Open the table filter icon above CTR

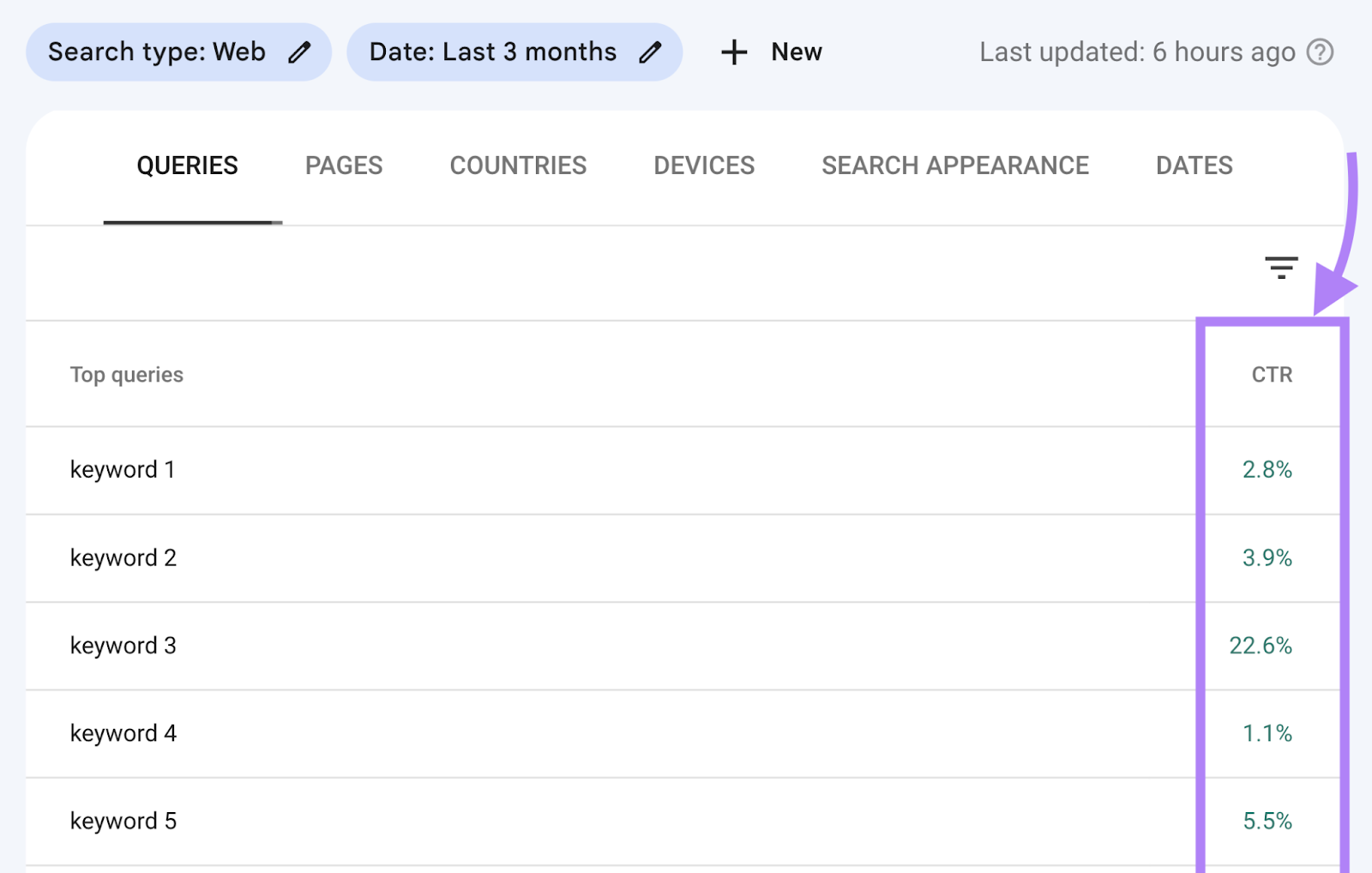tap(1281, 268)
